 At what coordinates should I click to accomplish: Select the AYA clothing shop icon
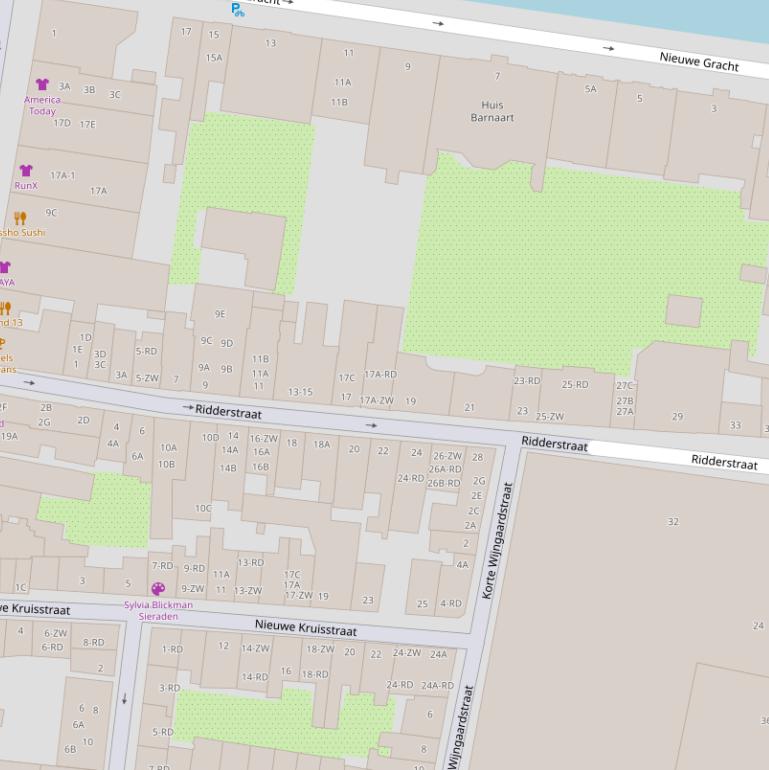click(x=5, y=268)
